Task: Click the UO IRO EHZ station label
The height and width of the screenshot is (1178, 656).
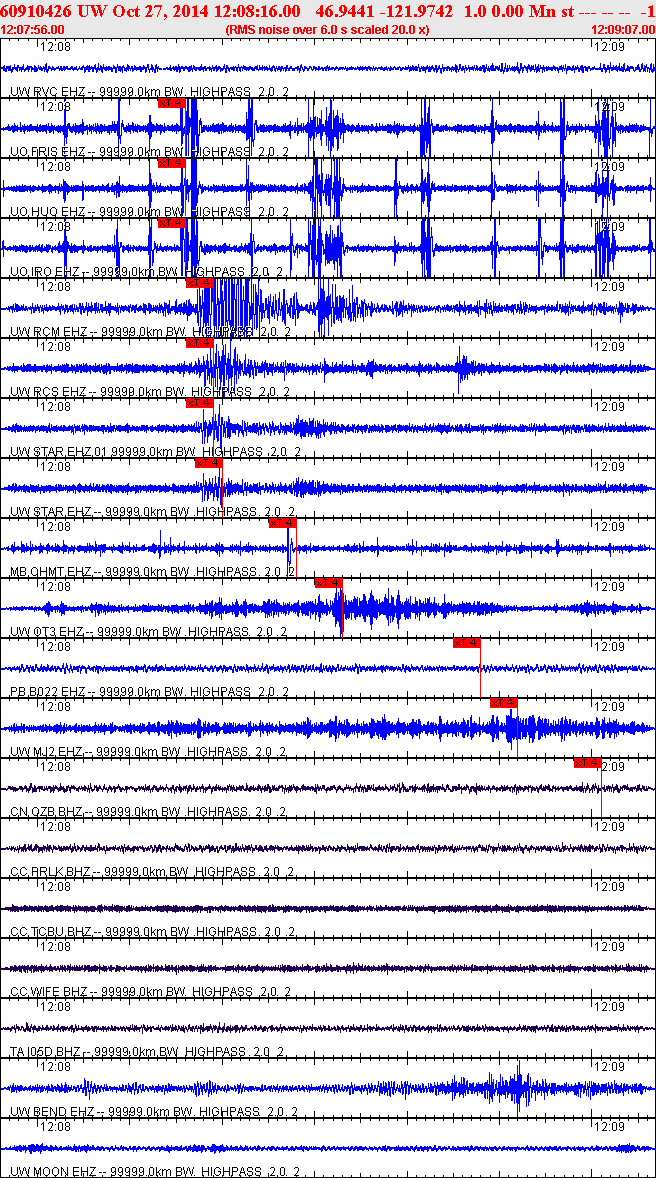Action: pyautogui.click(x=148, y=272)
